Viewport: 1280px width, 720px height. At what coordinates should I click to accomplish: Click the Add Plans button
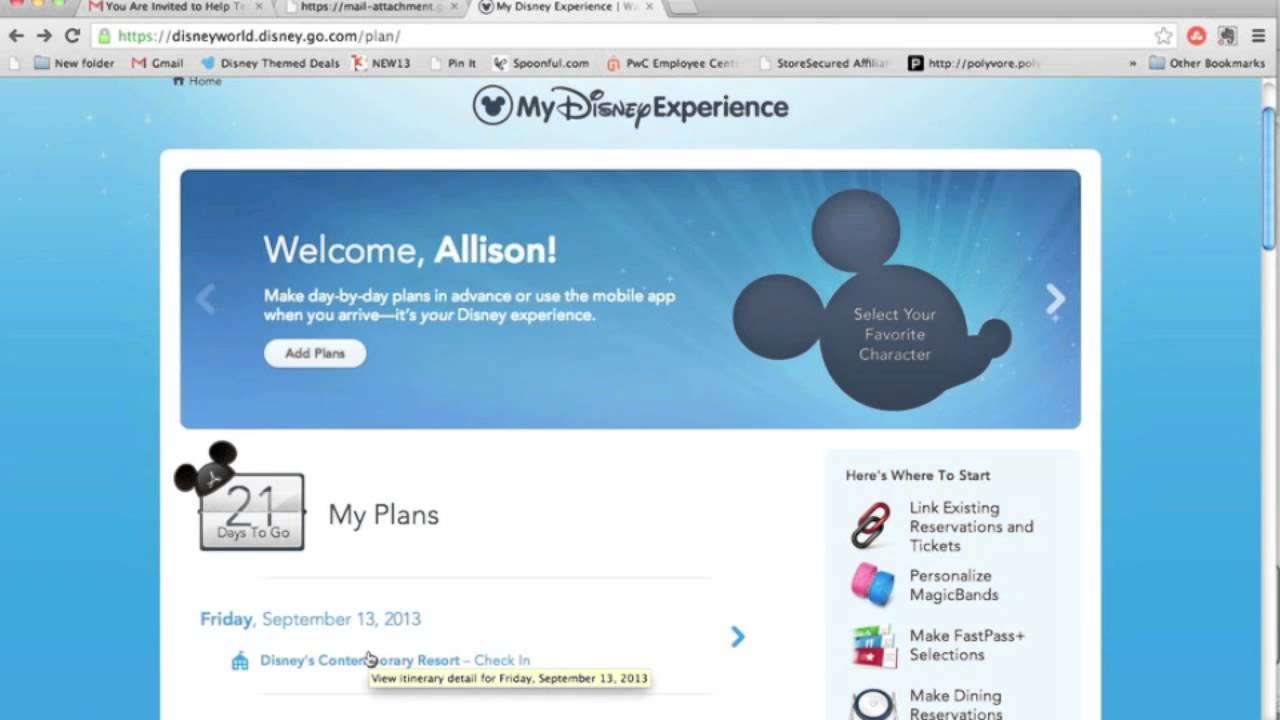click(315, 353)
